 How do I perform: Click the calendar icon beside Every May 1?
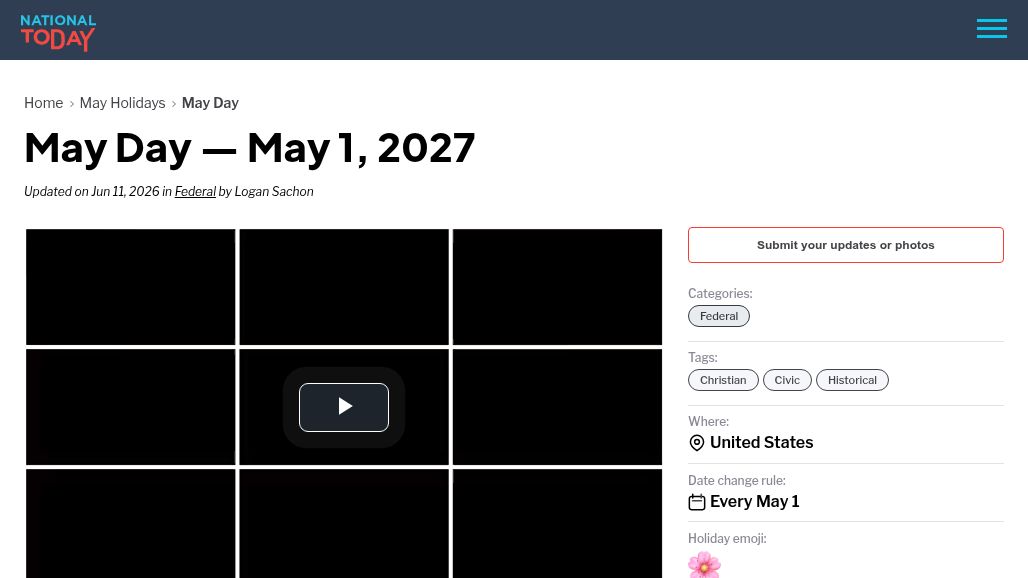point(697,502)
